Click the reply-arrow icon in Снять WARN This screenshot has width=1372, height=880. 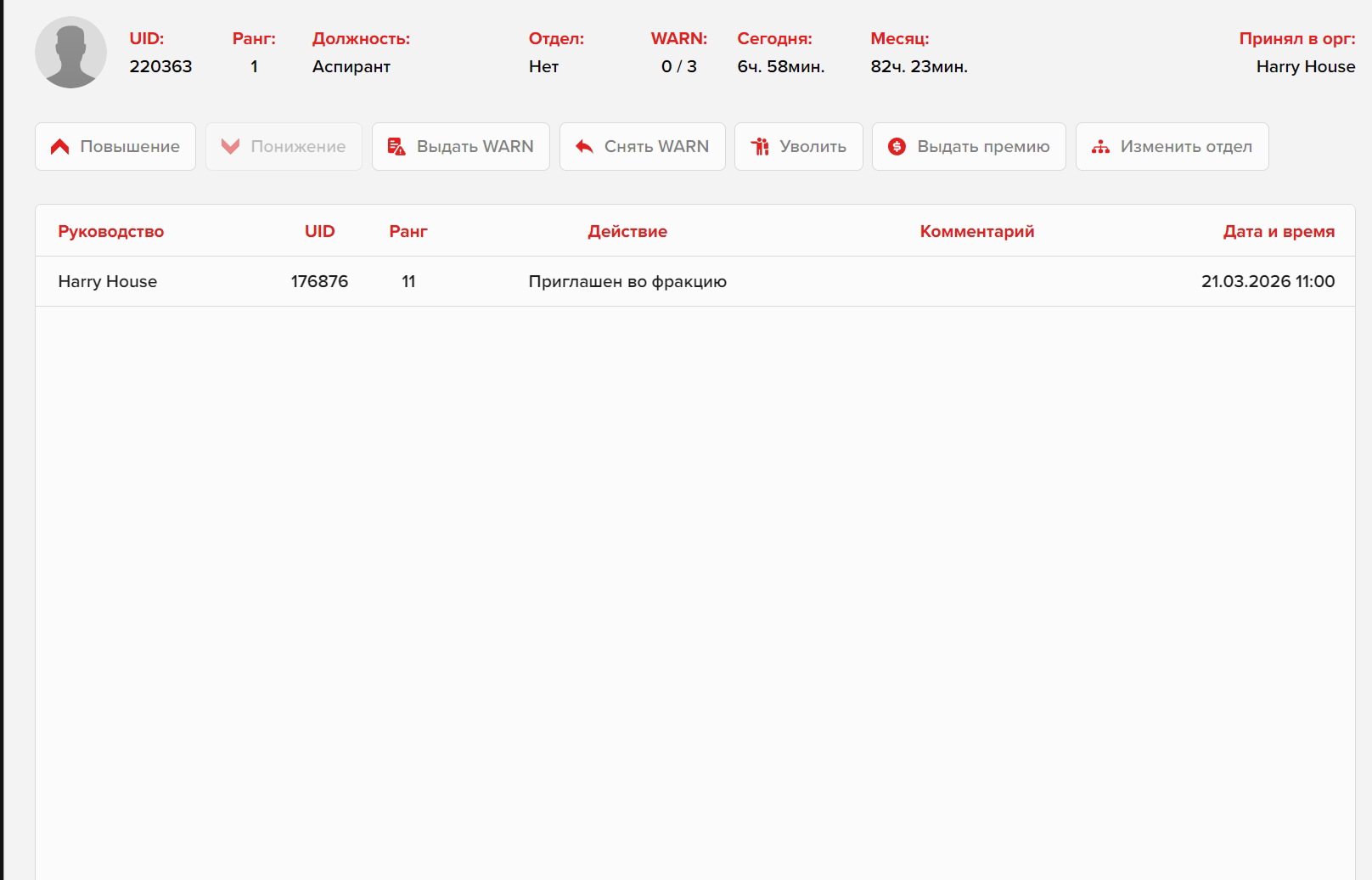[584, 147]
